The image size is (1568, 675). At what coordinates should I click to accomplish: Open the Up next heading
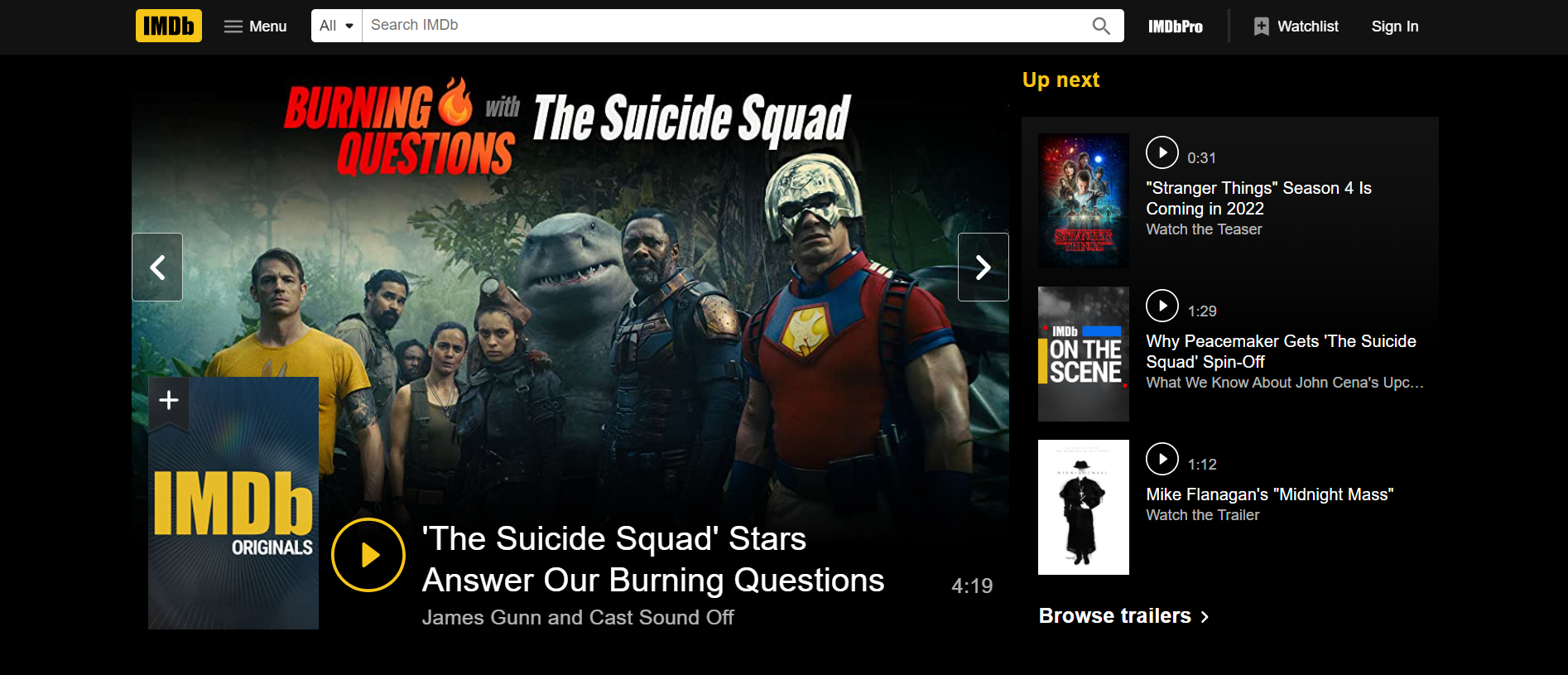point(1061,80)
